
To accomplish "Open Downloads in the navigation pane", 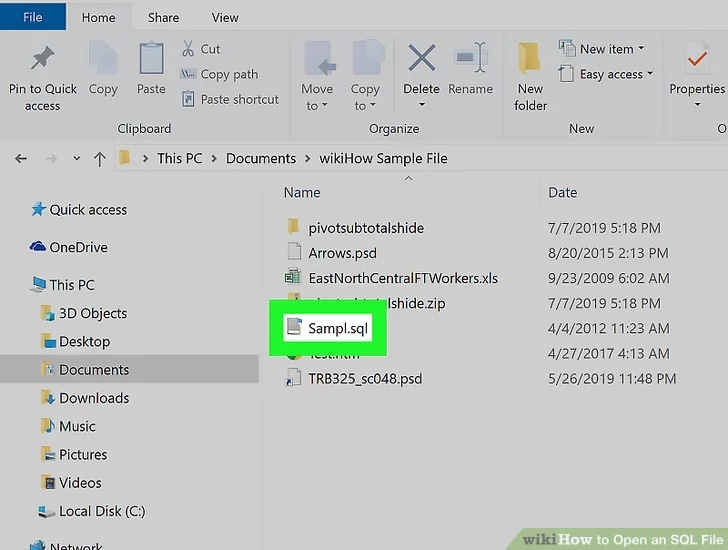I will [x=93, y=398].
